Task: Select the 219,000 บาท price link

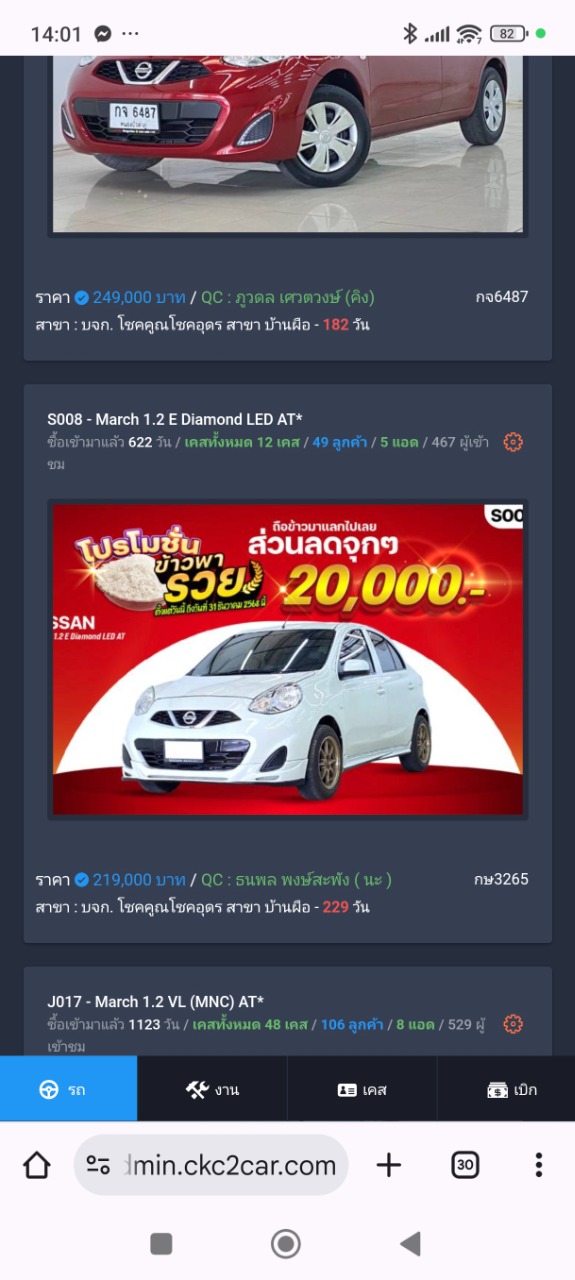Action: [x=139, y=880]
